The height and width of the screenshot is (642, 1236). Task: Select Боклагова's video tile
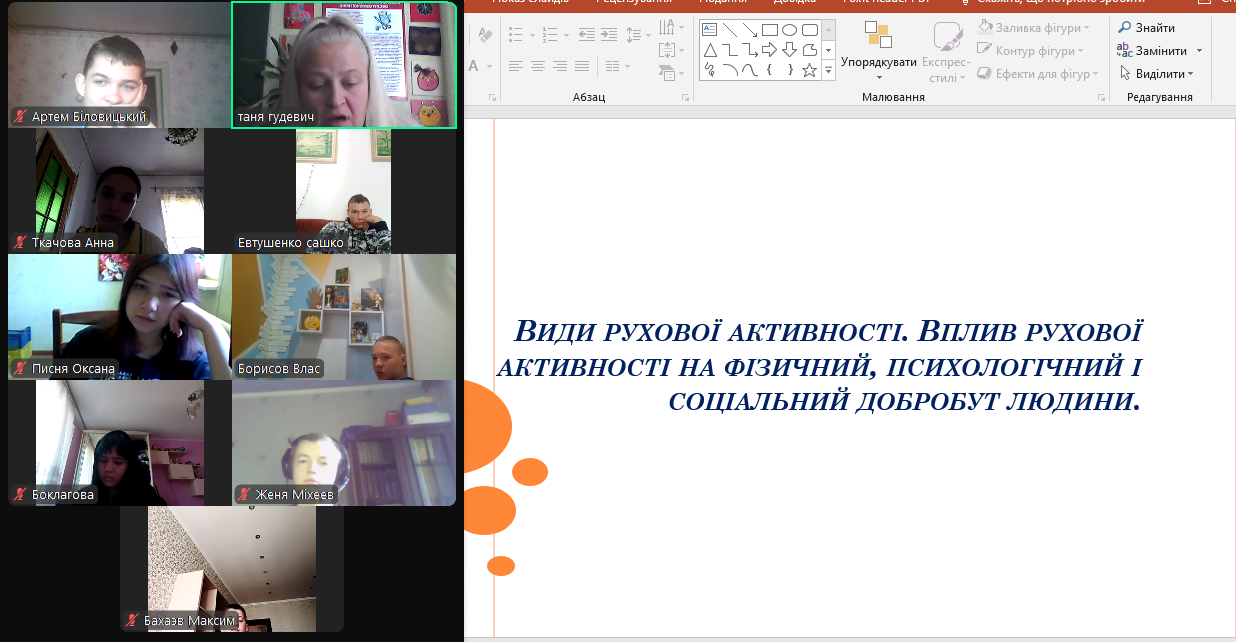[x=120, y=443]
